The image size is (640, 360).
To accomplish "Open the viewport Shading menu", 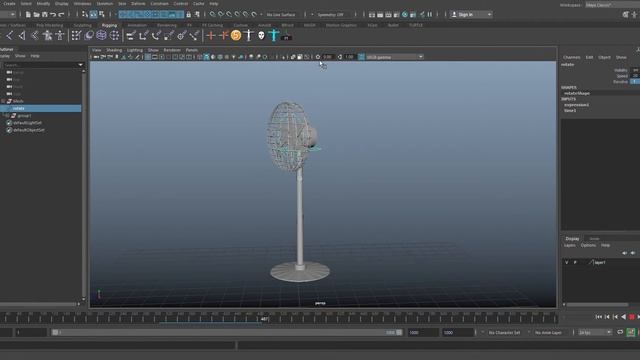I will tap(114, 50).
